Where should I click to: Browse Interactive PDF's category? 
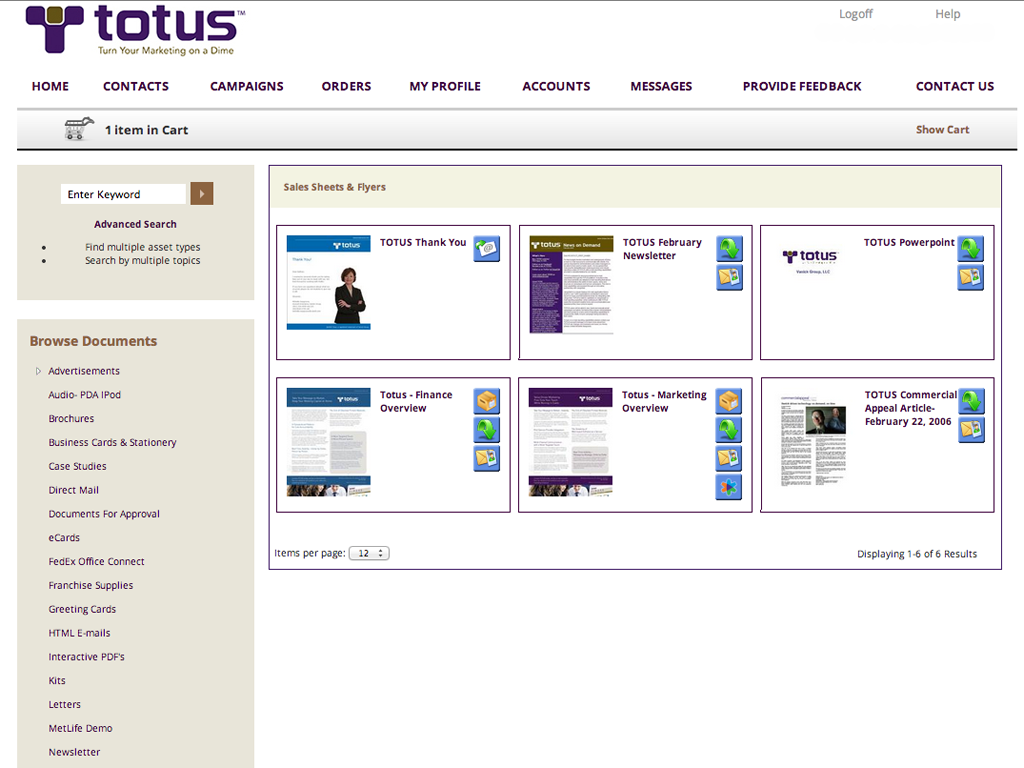click(x=86, y=657)
